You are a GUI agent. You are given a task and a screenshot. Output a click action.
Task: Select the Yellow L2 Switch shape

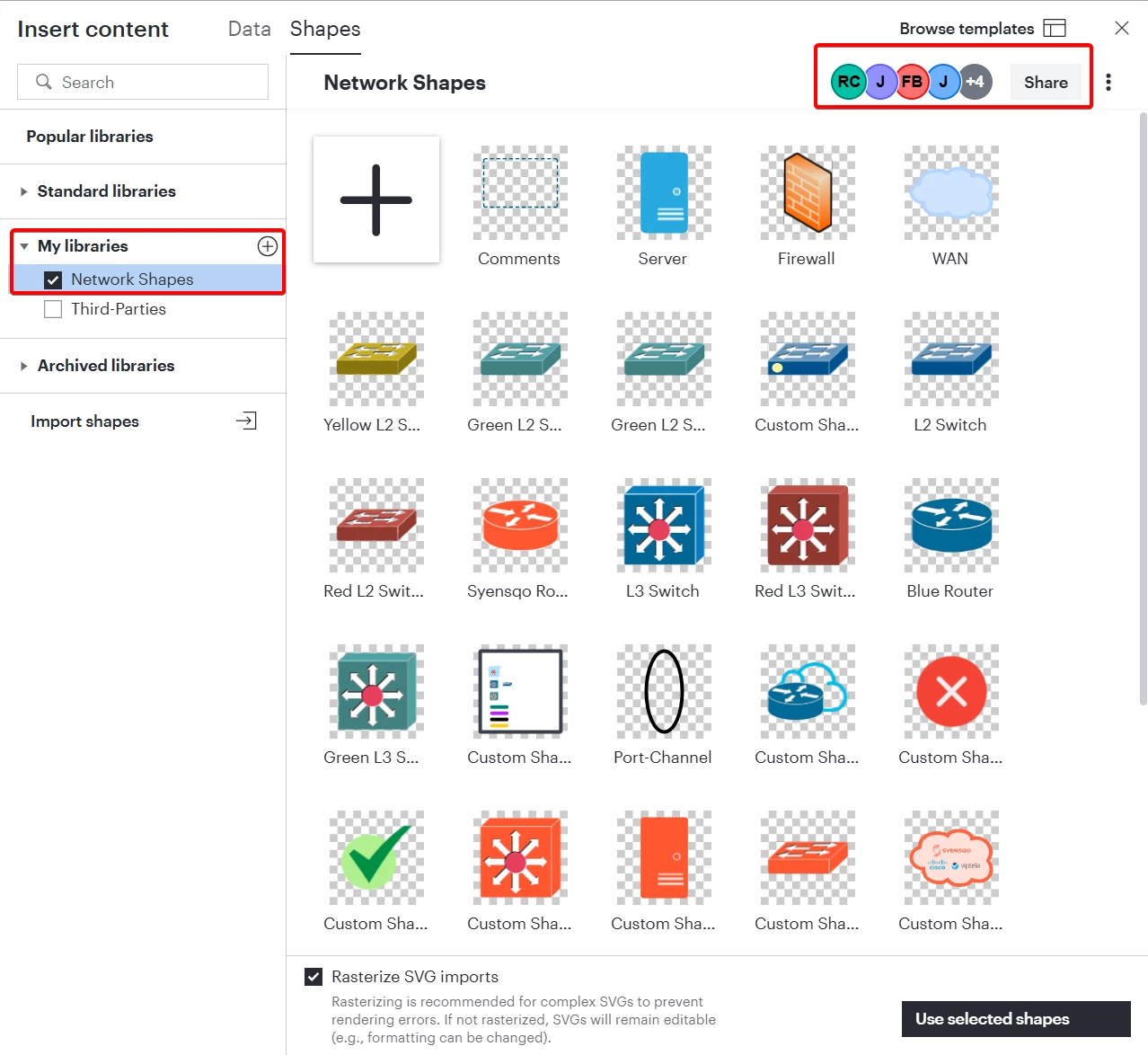tap(376, 359)
